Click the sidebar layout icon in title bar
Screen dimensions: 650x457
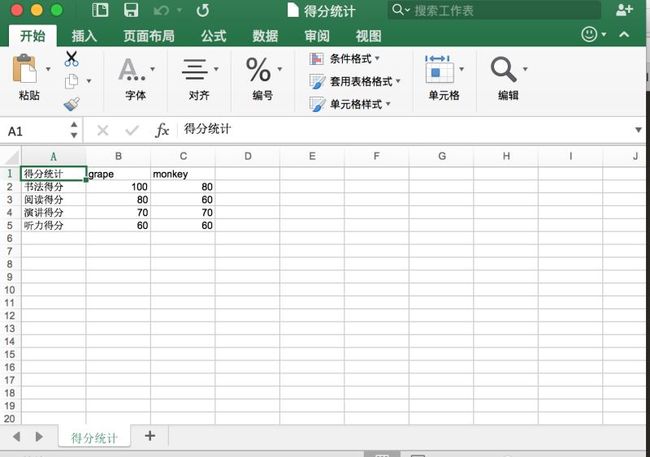[100, 10]
